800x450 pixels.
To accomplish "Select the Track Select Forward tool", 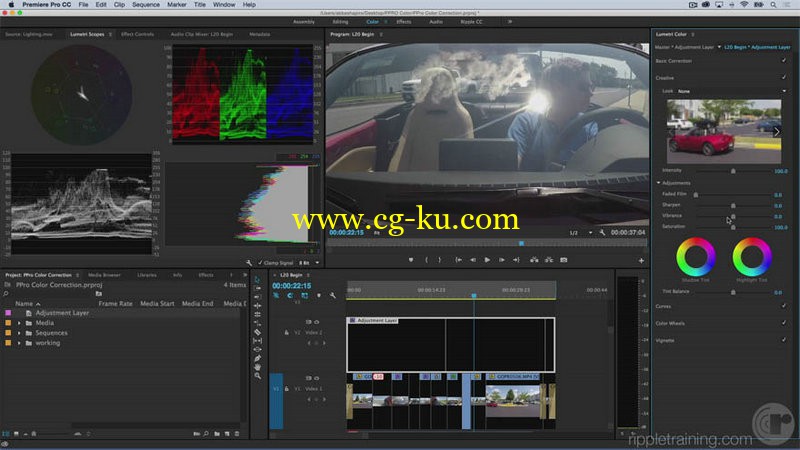I will pos(257,288).
